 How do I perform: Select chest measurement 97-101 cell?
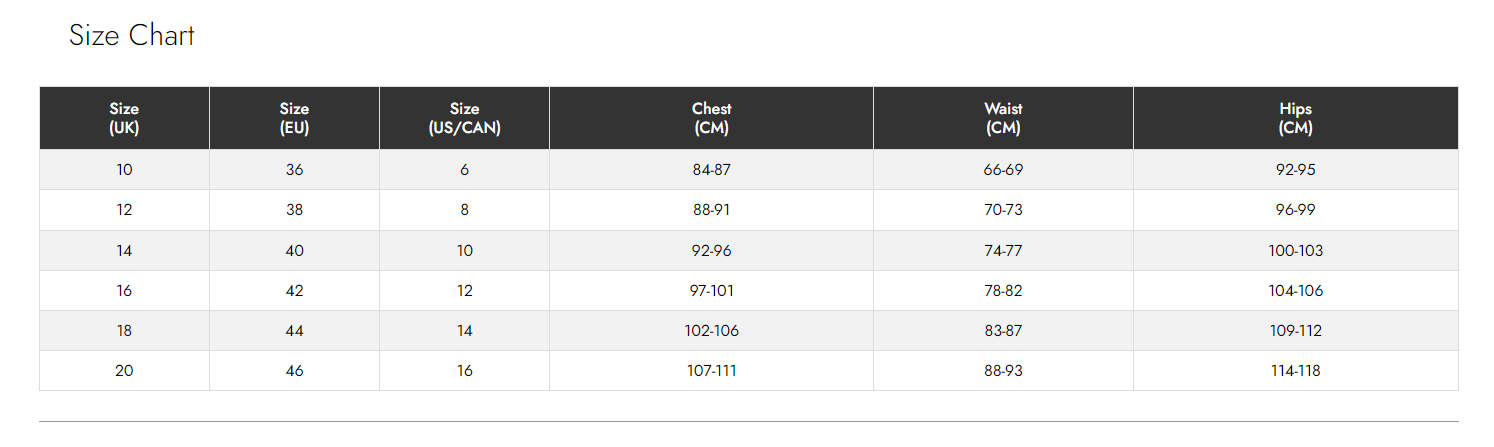point(712,291)
